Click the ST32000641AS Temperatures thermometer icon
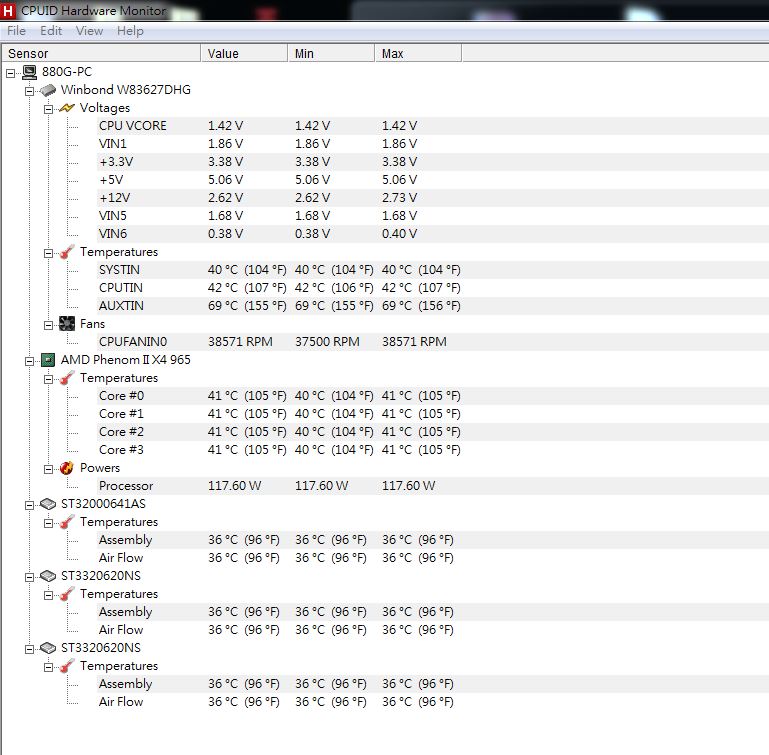 tap(67, 522)
